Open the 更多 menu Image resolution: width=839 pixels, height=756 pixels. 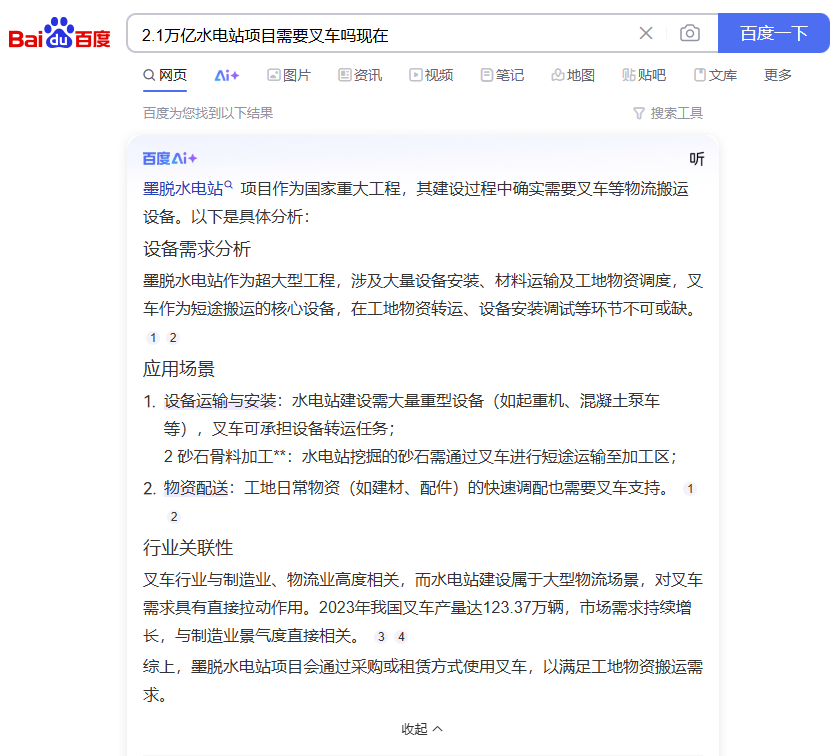click(777, 75)
